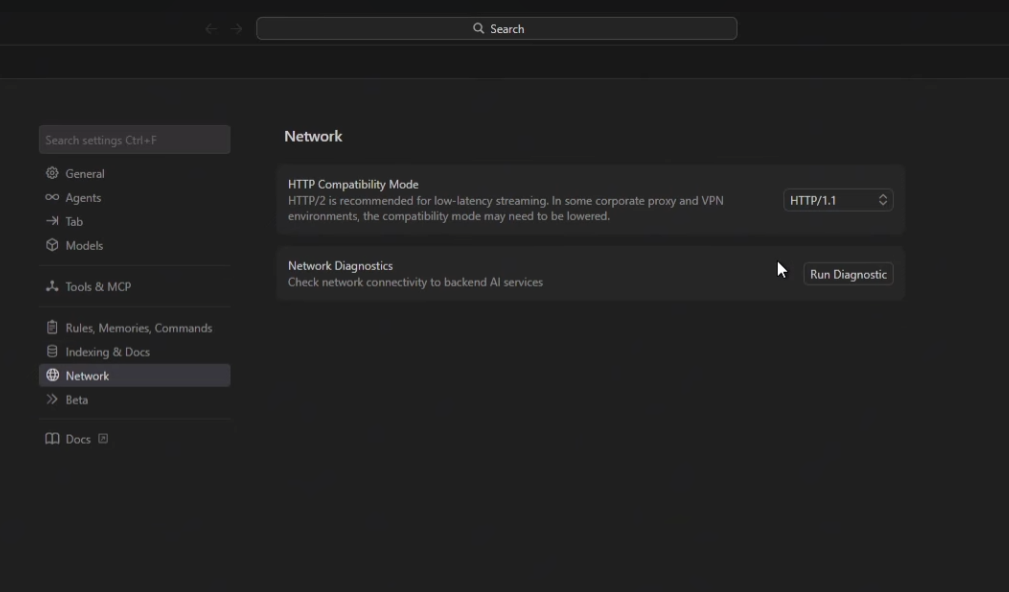Go back using the left arrow
Image resolution: width=1009 pixels, height=592 pixels.
tap(210, 29)
